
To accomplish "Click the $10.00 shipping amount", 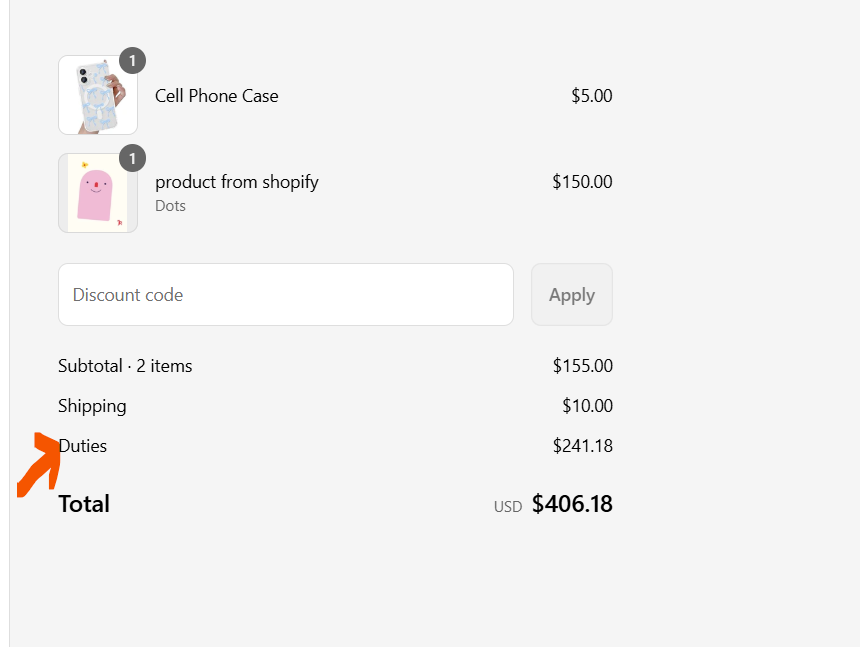I will [587, 406].
